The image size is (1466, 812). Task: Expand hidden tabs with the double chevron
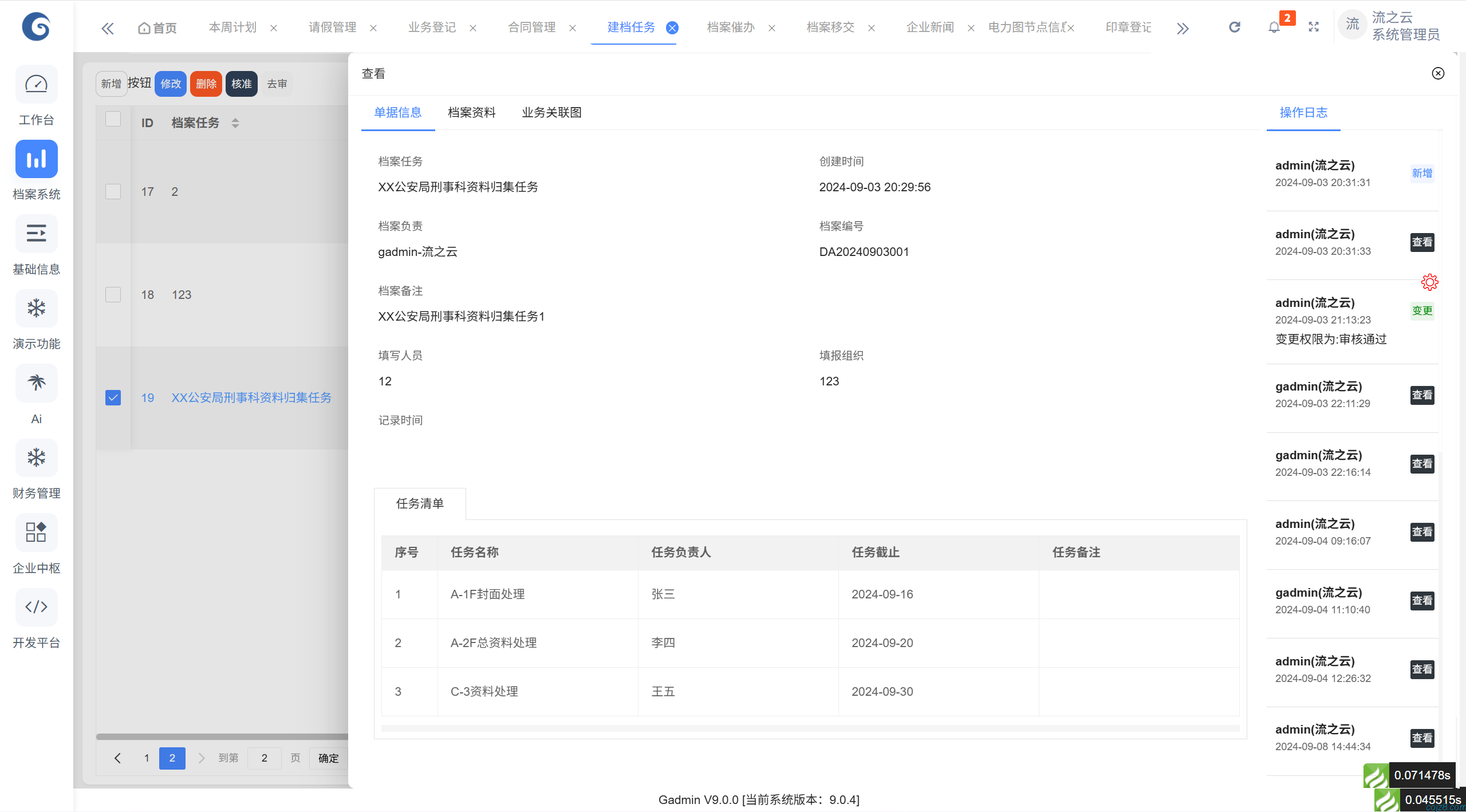tap(1183, 27)
